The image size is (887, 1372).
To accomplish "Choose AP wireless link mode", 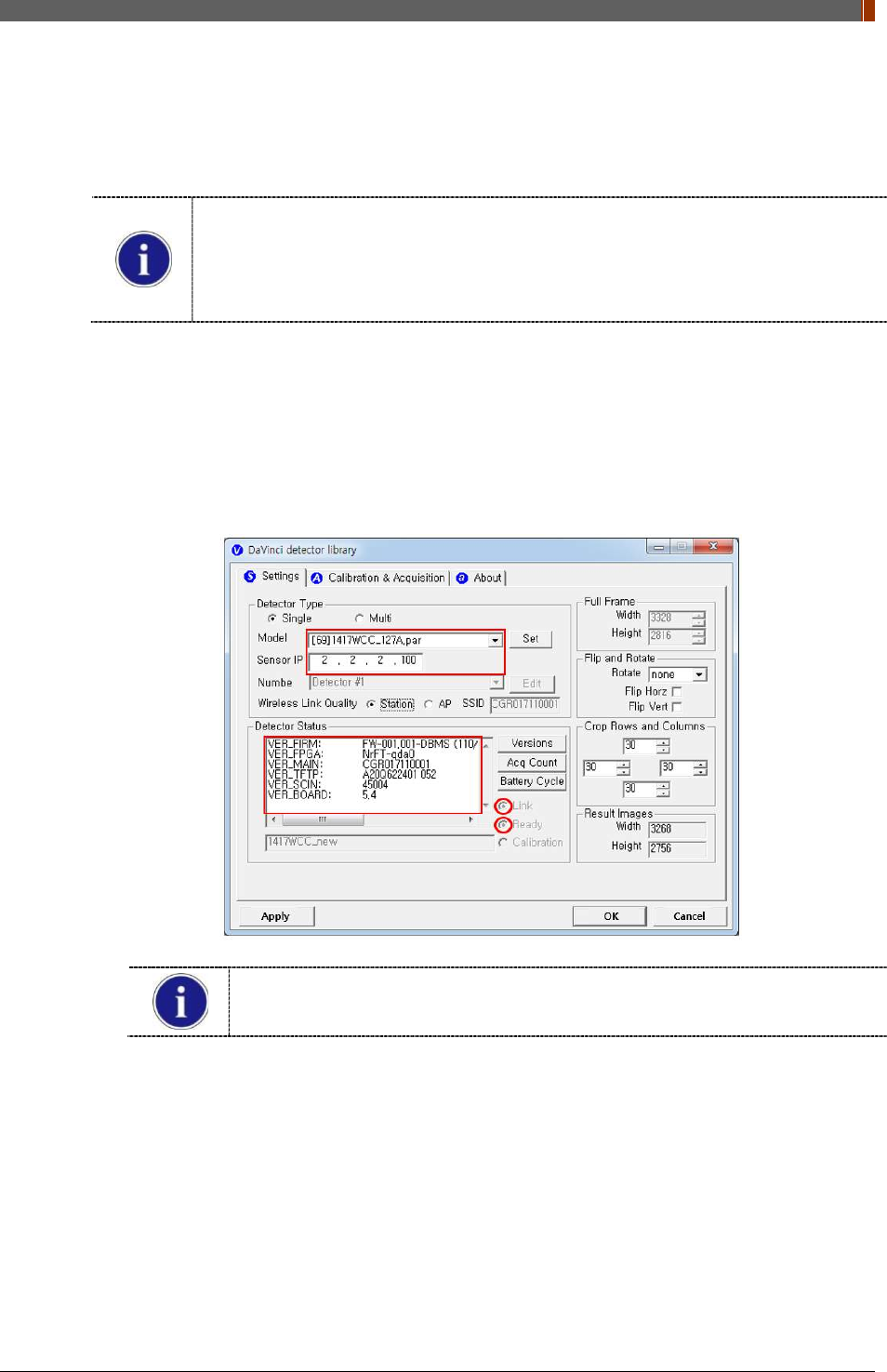I will pyautogui.click(x=438, y=704).
